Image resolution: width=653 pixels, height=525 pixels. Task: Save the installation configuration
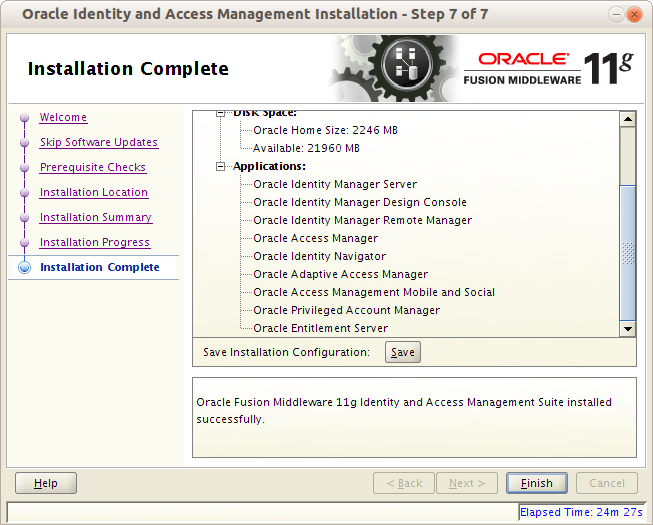(x=403, y=352)
